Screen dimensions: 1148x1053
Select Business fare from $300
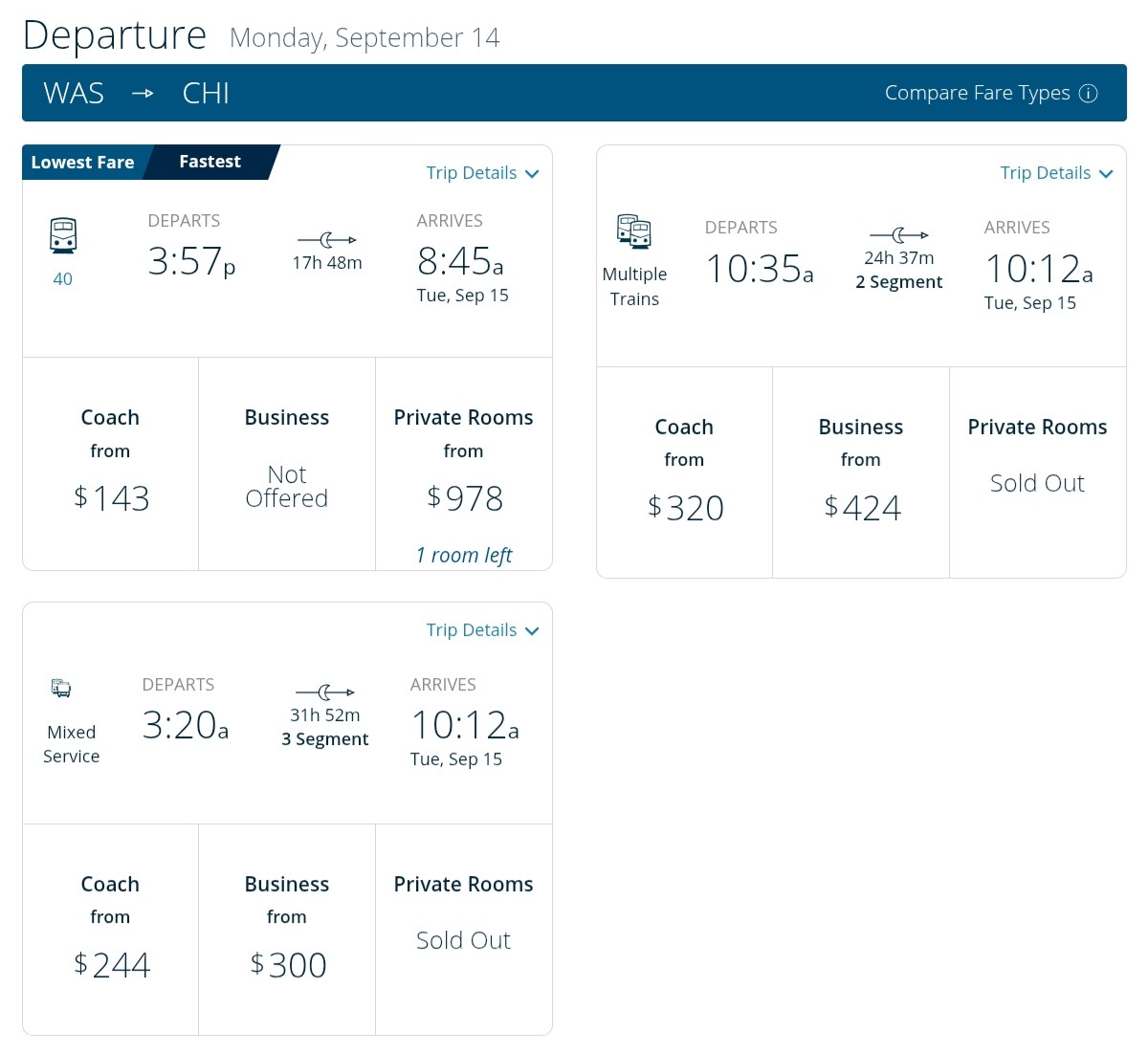coord(287,930)
